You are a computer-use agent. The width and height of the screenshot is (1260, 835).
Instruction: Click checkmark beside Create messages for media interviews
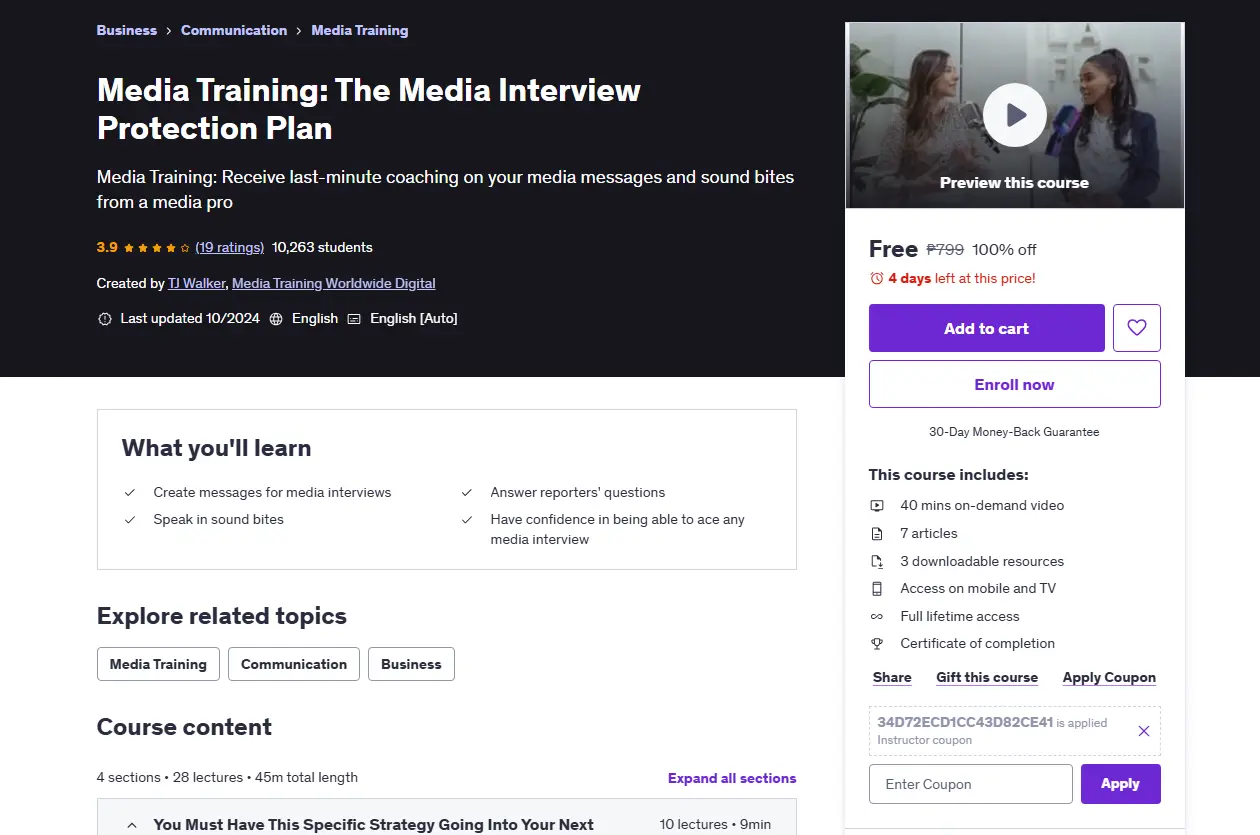[x=130, y=492]
